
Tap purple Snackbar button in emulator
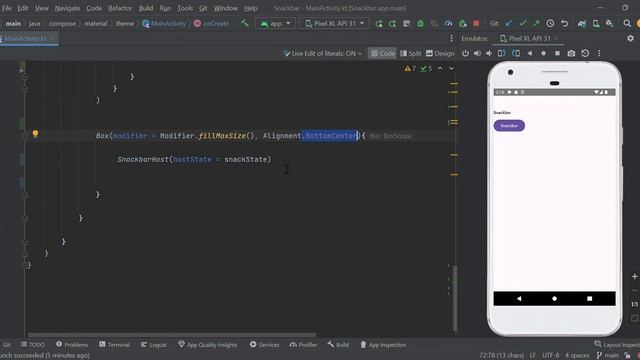click(509, 126)
